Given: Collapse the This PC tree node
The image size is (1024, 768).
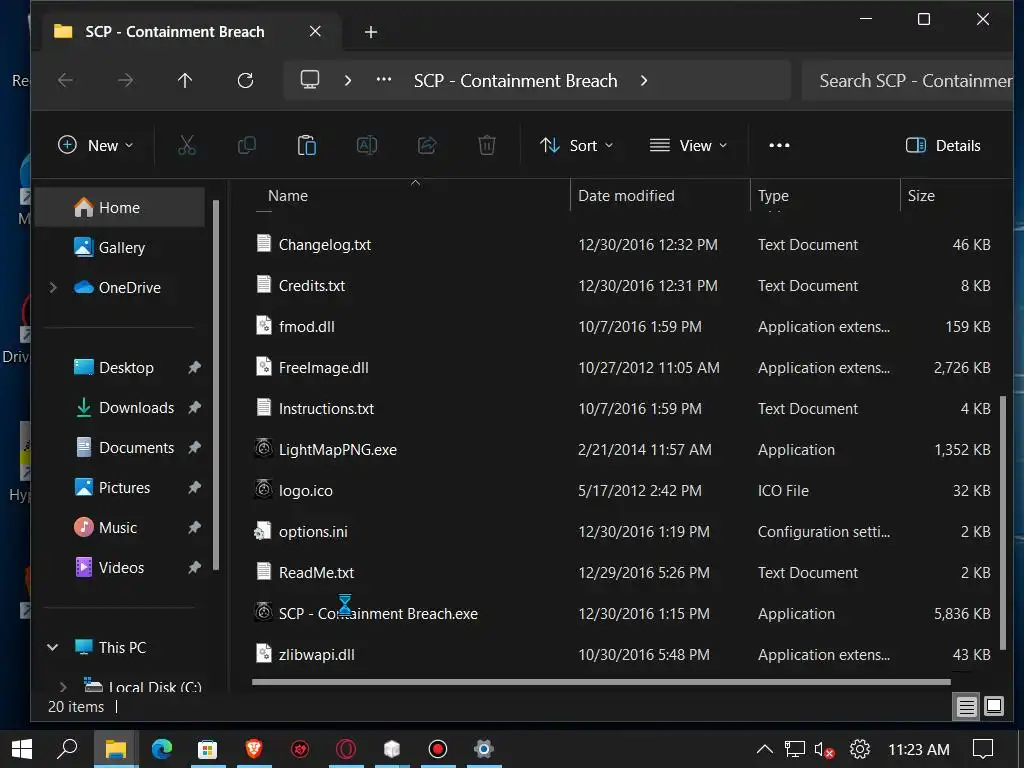Looking at the screenshot, I should (53, 647).
